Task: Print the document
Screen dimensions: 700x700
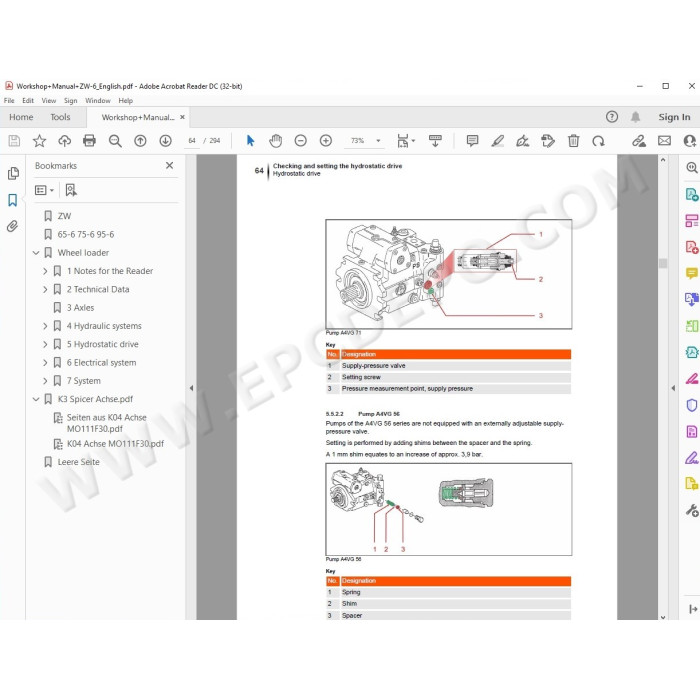Action: (89, 141)
